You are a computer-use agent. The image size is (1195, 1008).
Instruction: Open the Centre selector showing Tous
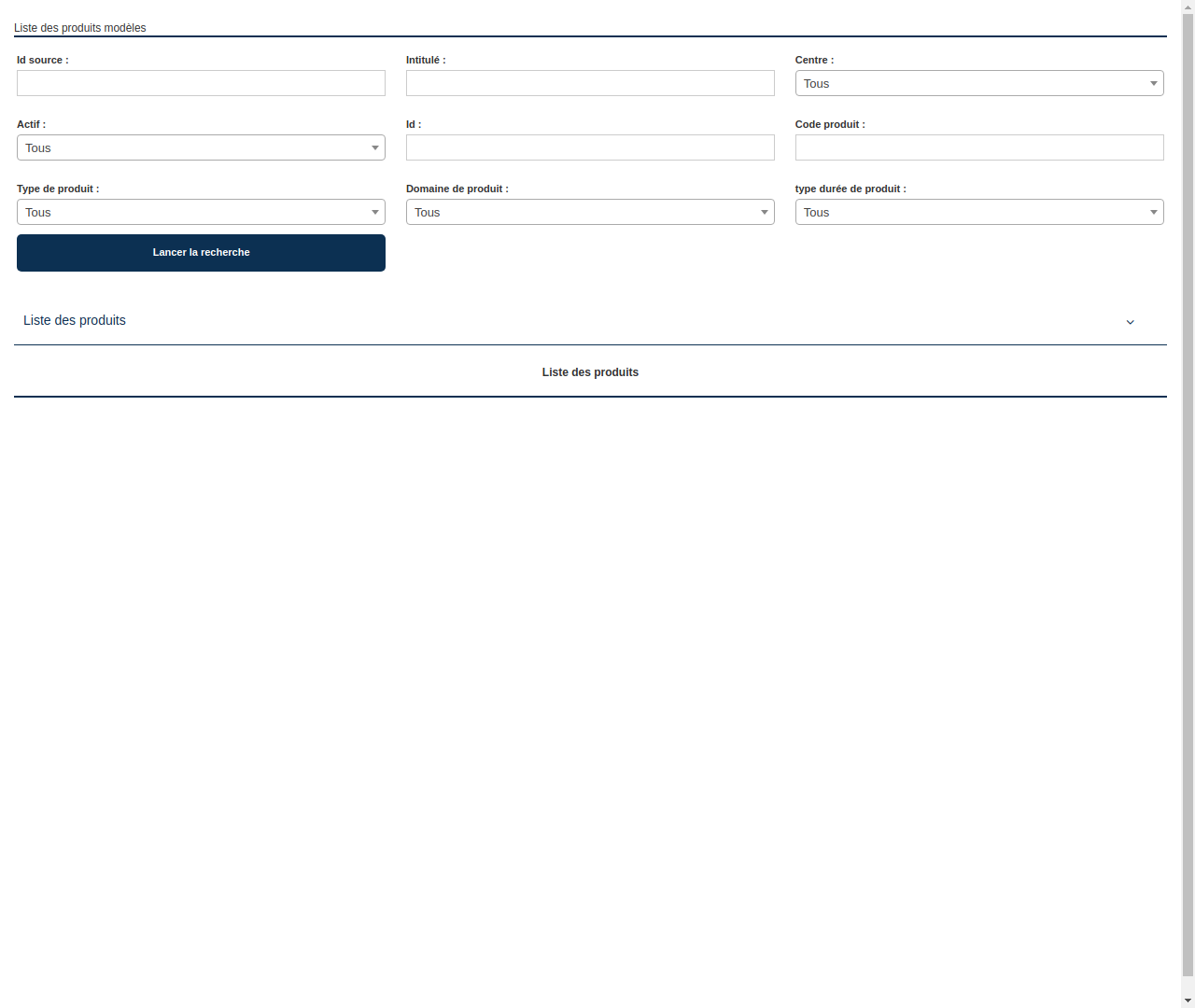click(979, 83)
